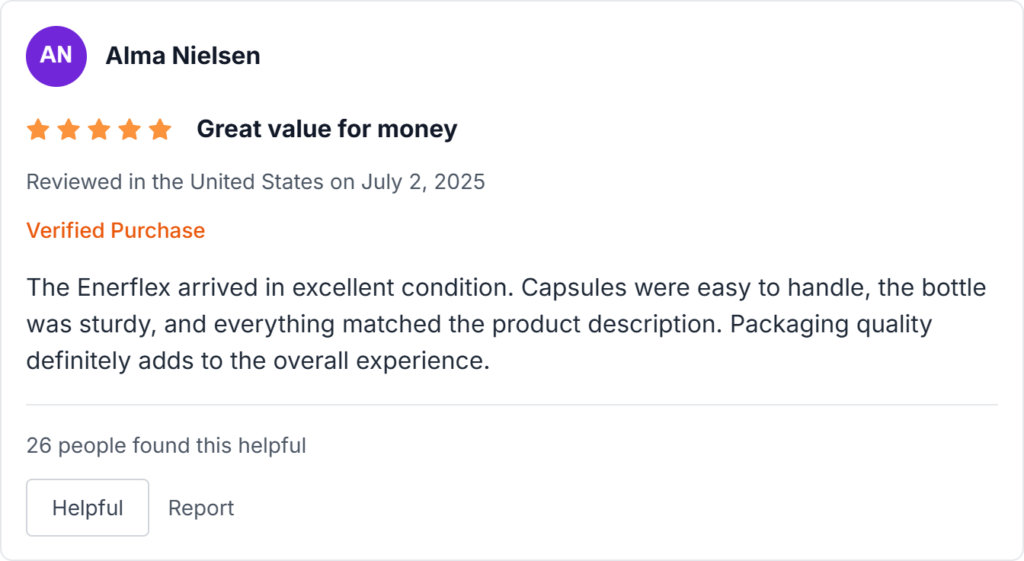This screenshot has height=561, width=1024.
Task: Click the first orange star
Action: [38, 129]
